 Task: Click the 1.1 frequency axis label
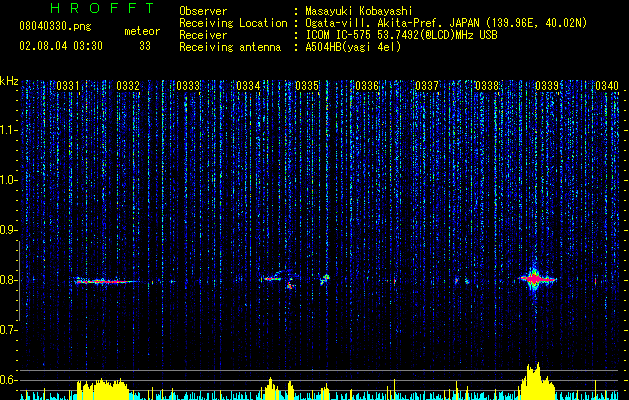(9, 131)
